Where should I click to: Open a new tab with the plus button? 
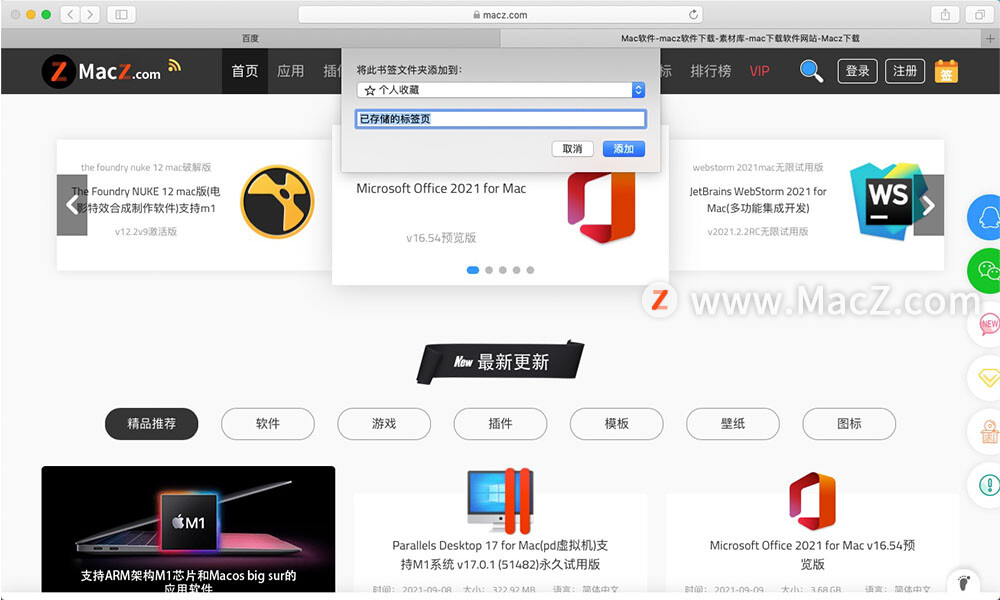(x=990, y=38)
